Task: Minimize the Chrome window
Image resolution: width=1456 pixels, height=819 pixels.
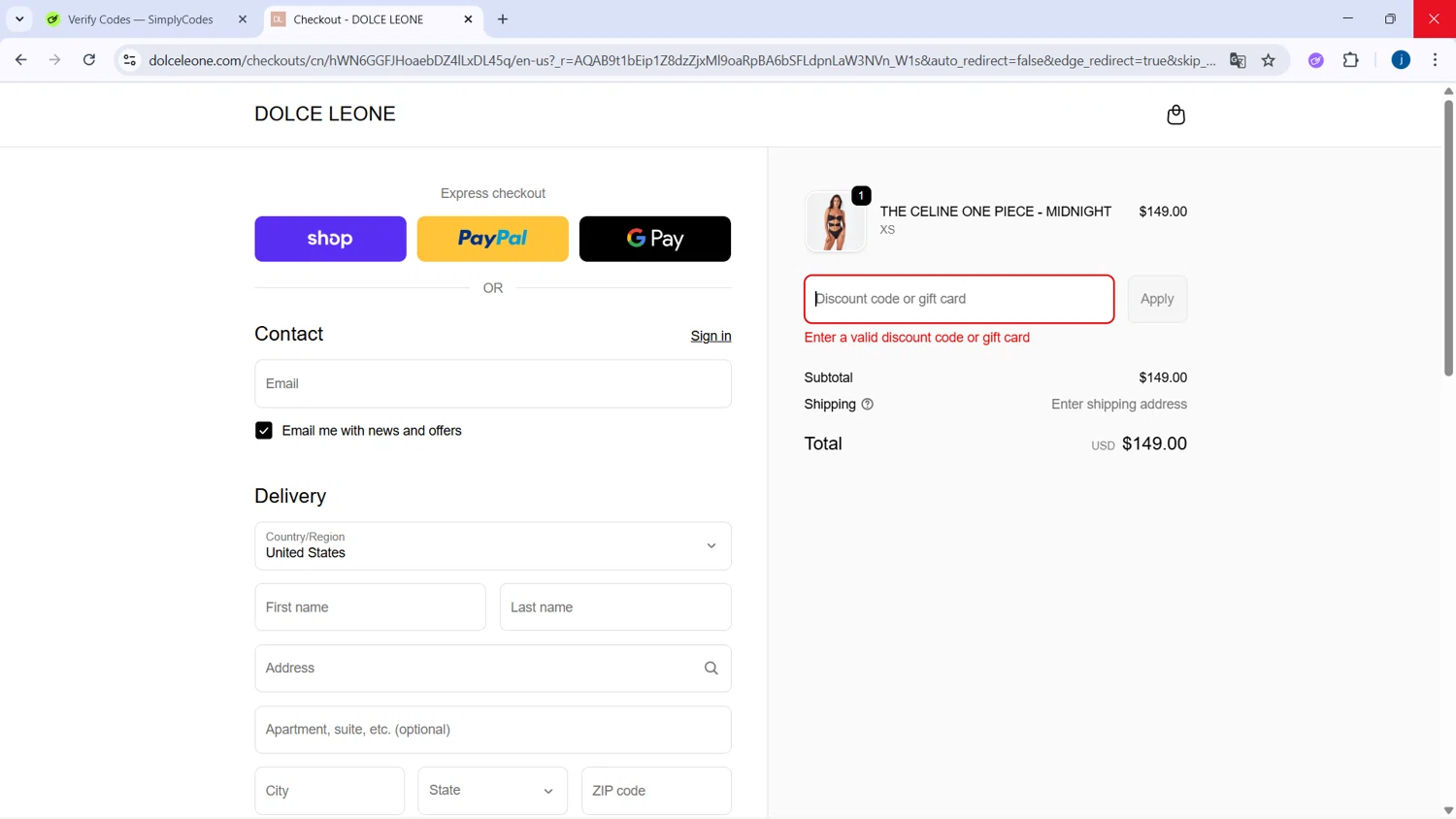Action: point(1347,18)
